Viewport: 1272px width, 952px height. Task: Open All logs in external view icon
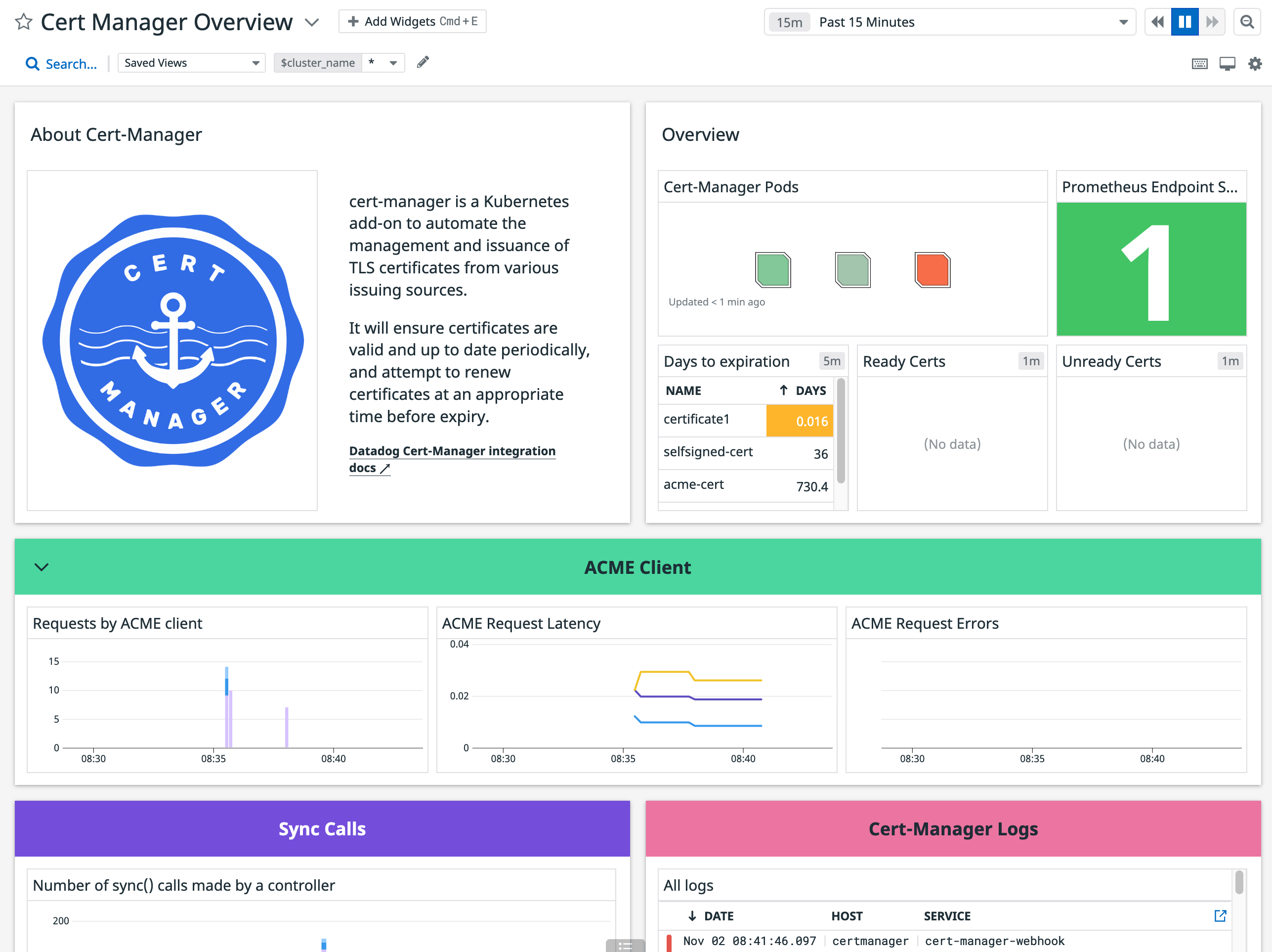click(x=1220, y=916)
